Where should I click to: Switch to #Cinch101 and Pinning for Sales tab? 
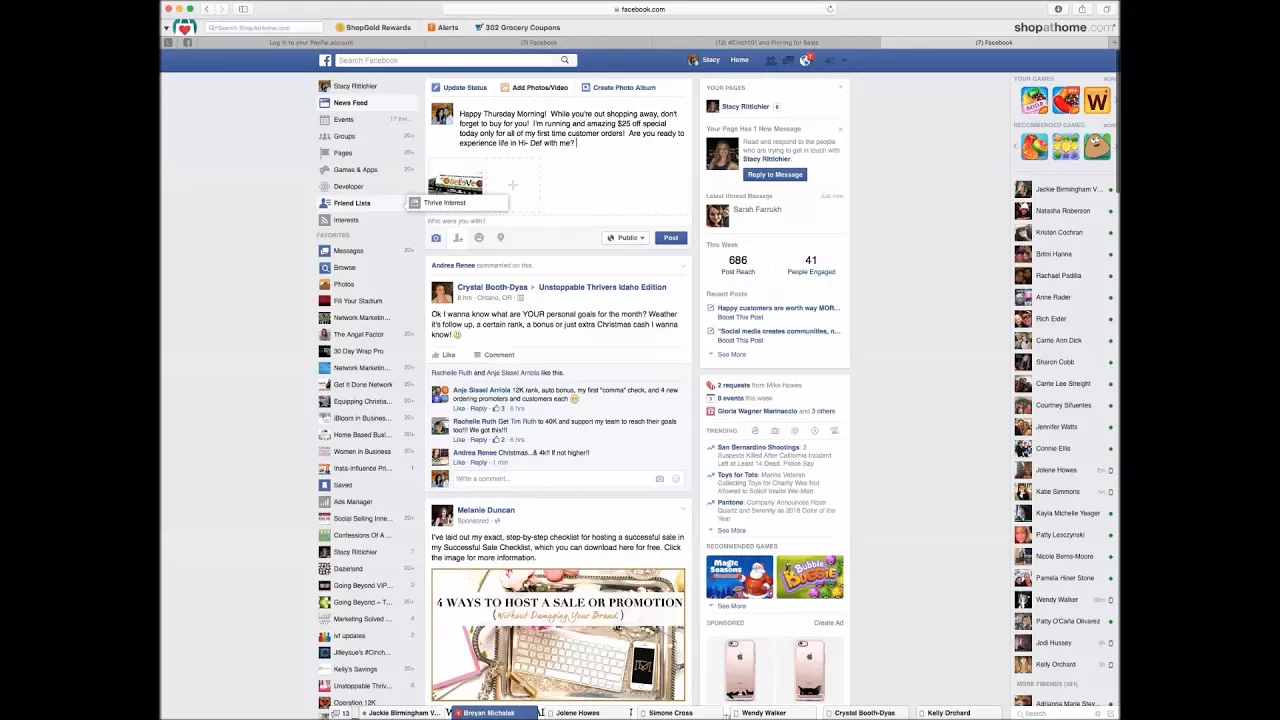(x=767, y=43)
